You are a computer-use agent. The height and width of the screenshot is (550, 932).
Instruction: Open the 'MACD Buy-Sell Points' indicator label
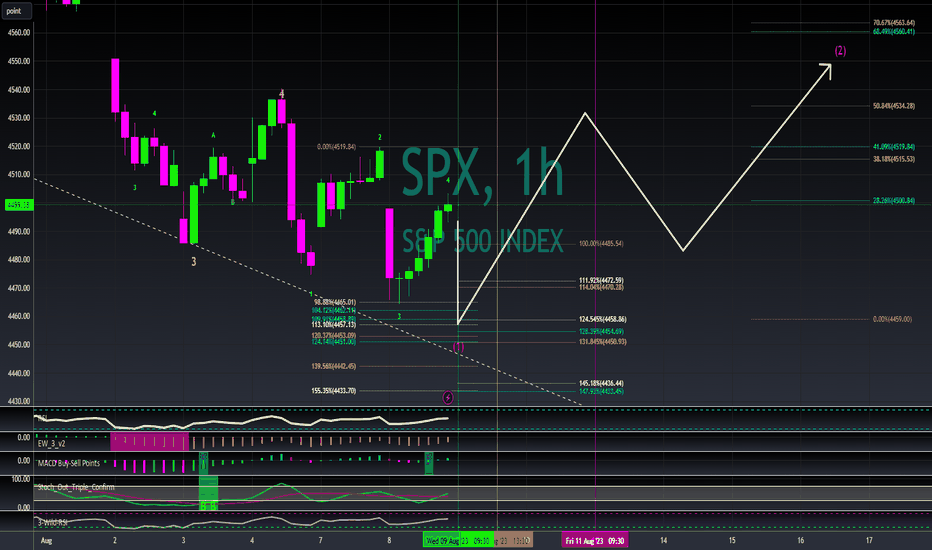tap(68, 463)
